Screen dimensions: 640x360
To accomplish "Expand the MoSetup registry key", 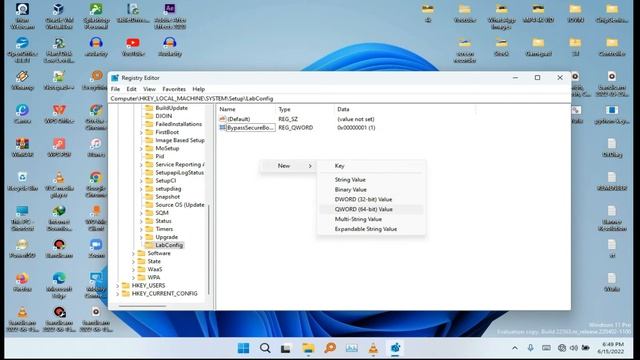I will point(141,149).
